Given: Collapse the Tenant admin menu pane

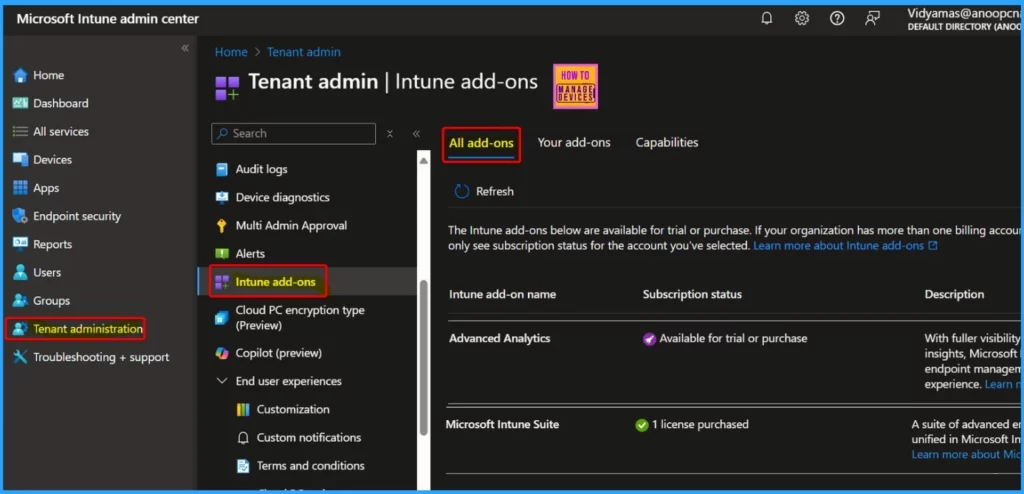Looking at the screenshot, I should coord(416,134).
